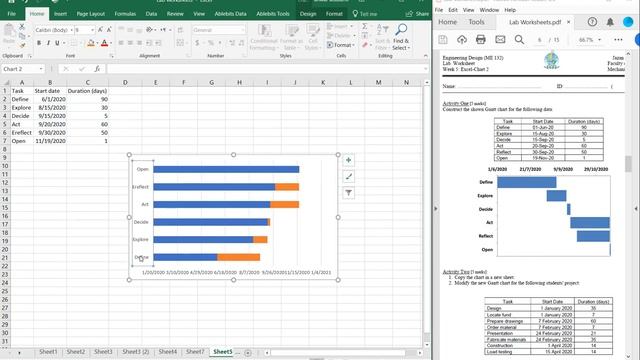Switch to the Formulas ribbon tab

click(x=125, y=14)
